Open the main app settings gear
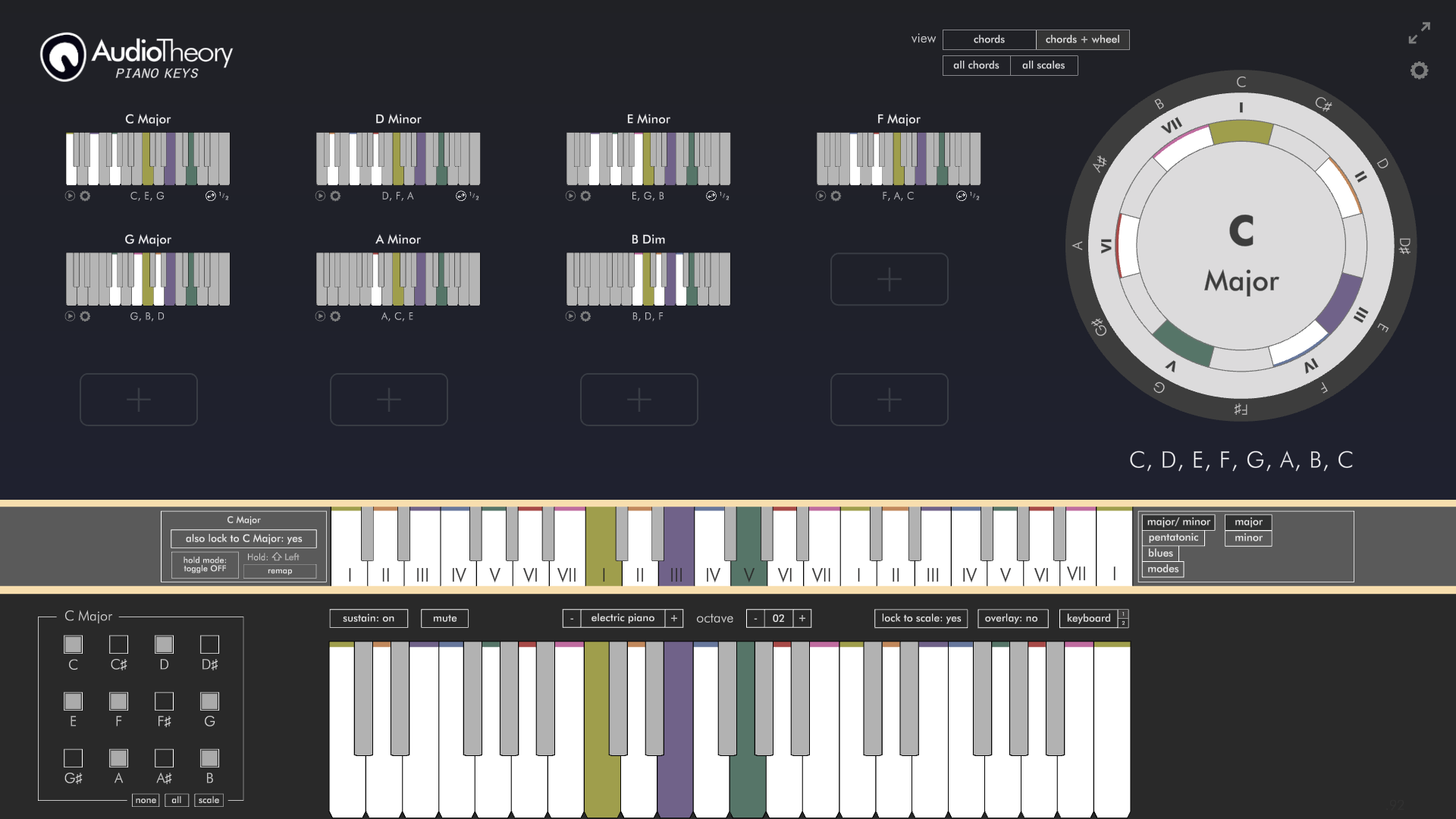This screenshot has width=1456, height=819. [x=1419, y=71]
